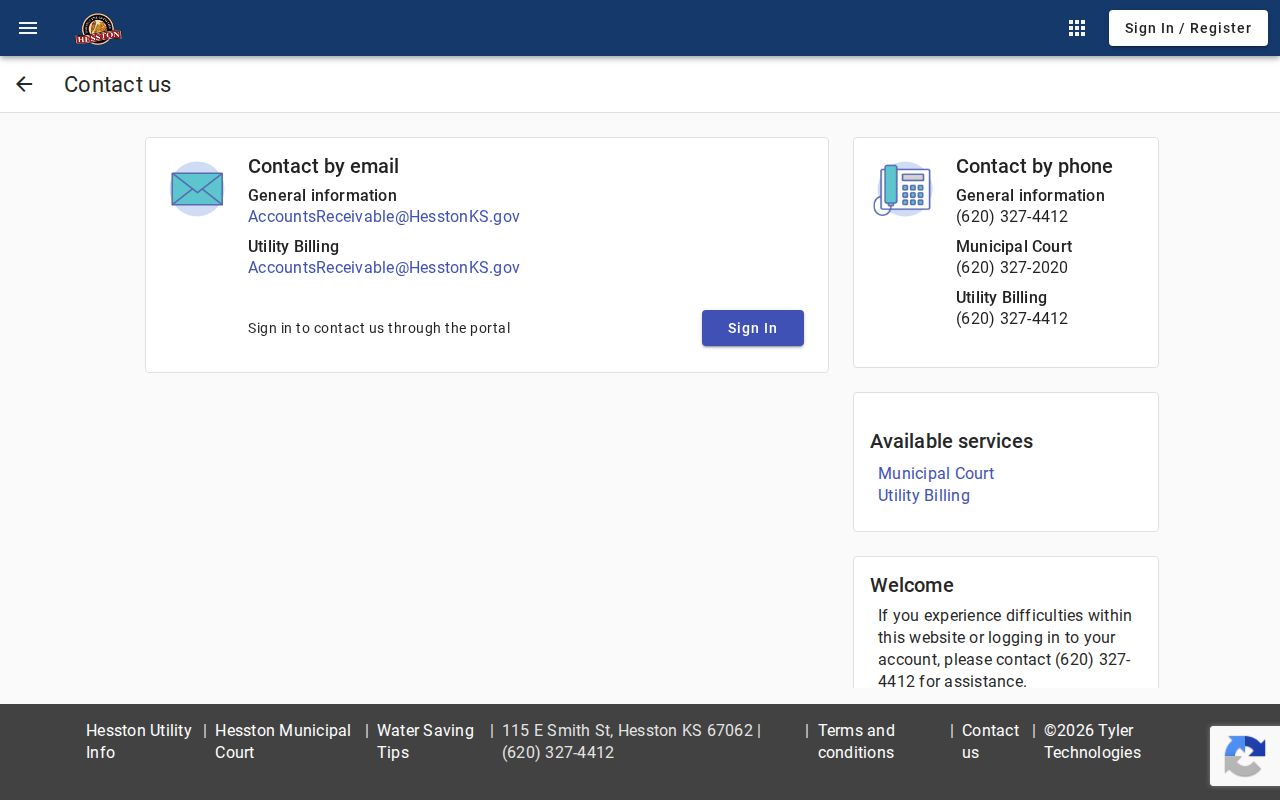Click the General information phone number
The image size is (1280, 800).
pos(1012,216)
